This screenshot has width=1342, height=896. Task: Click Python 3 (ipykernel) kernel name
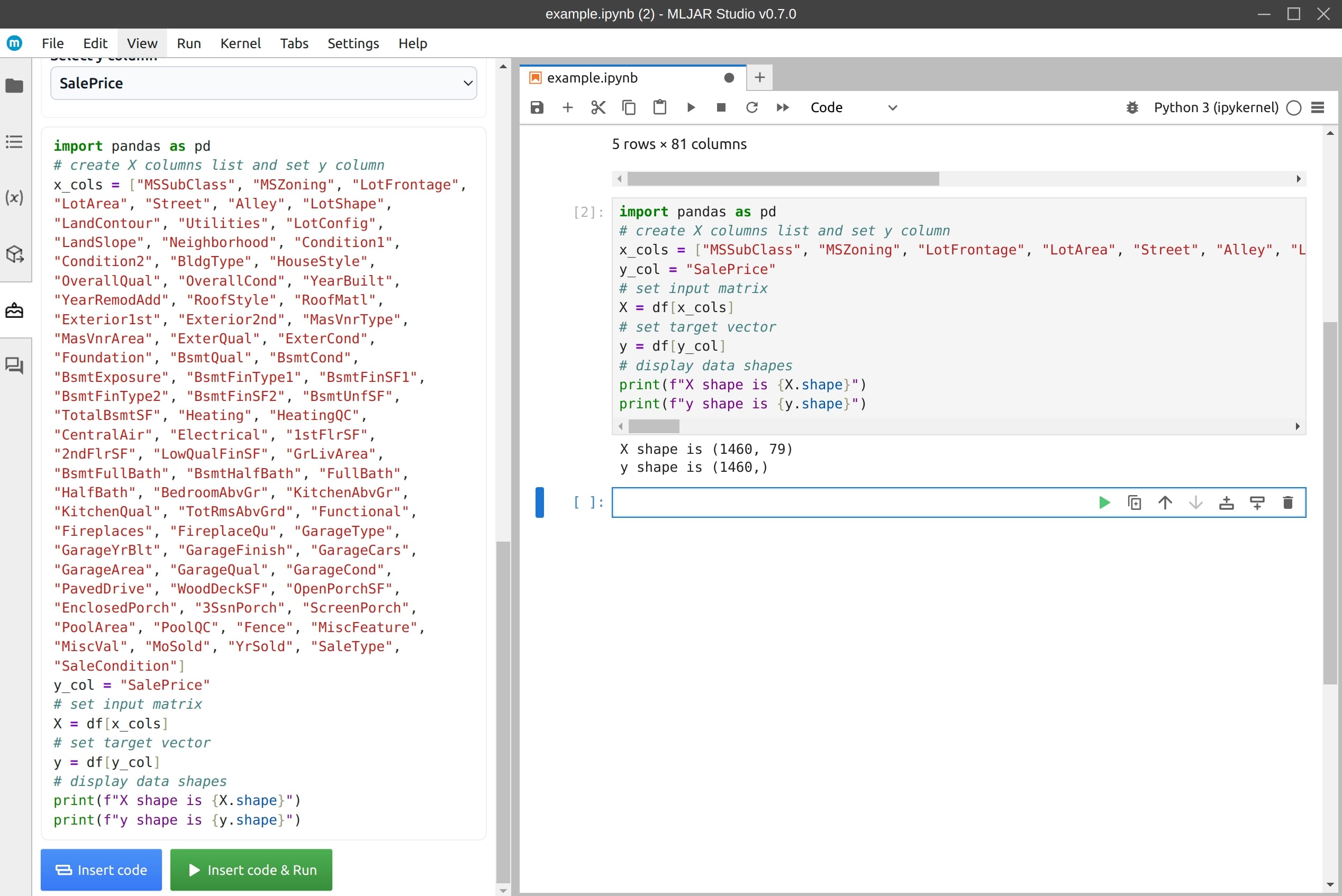(x=1216, y=107)
